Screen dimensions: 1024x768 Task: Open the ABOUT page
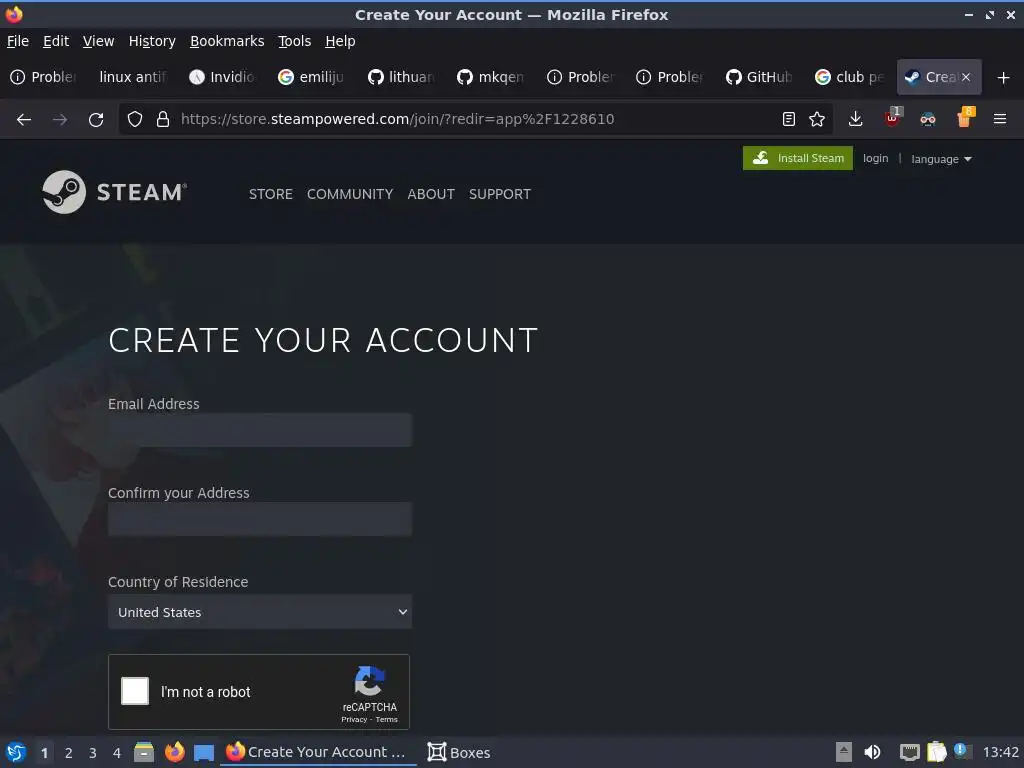pos(431,194)
